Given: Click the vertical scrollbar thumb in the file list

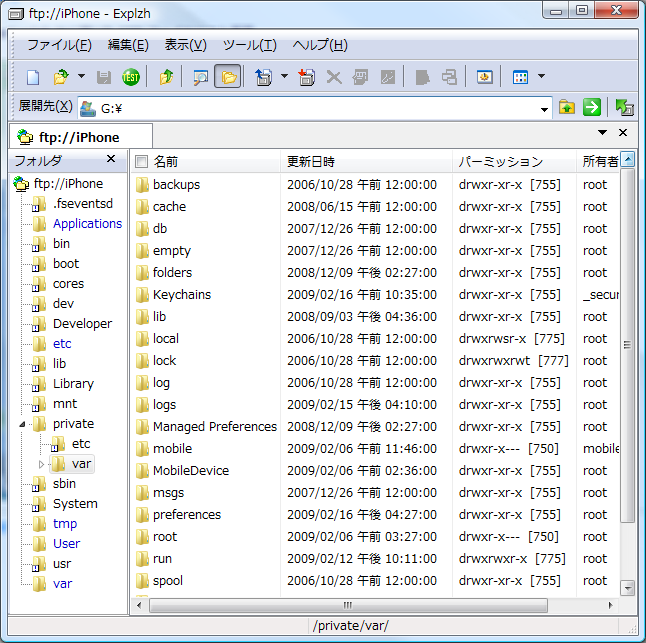Looking at the screenshot, I should [x=627, y=345].
